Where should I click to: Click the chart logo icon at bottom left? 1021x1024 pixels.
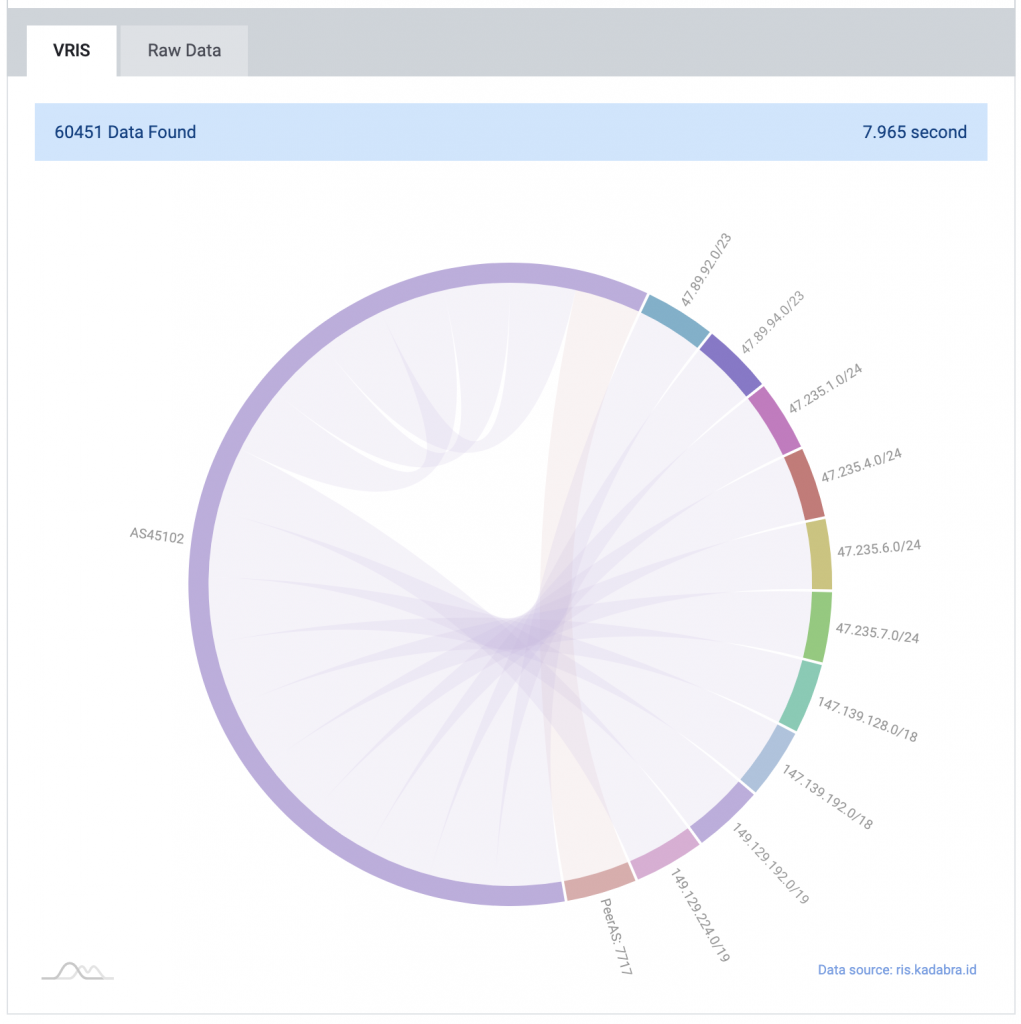(78, 971)
